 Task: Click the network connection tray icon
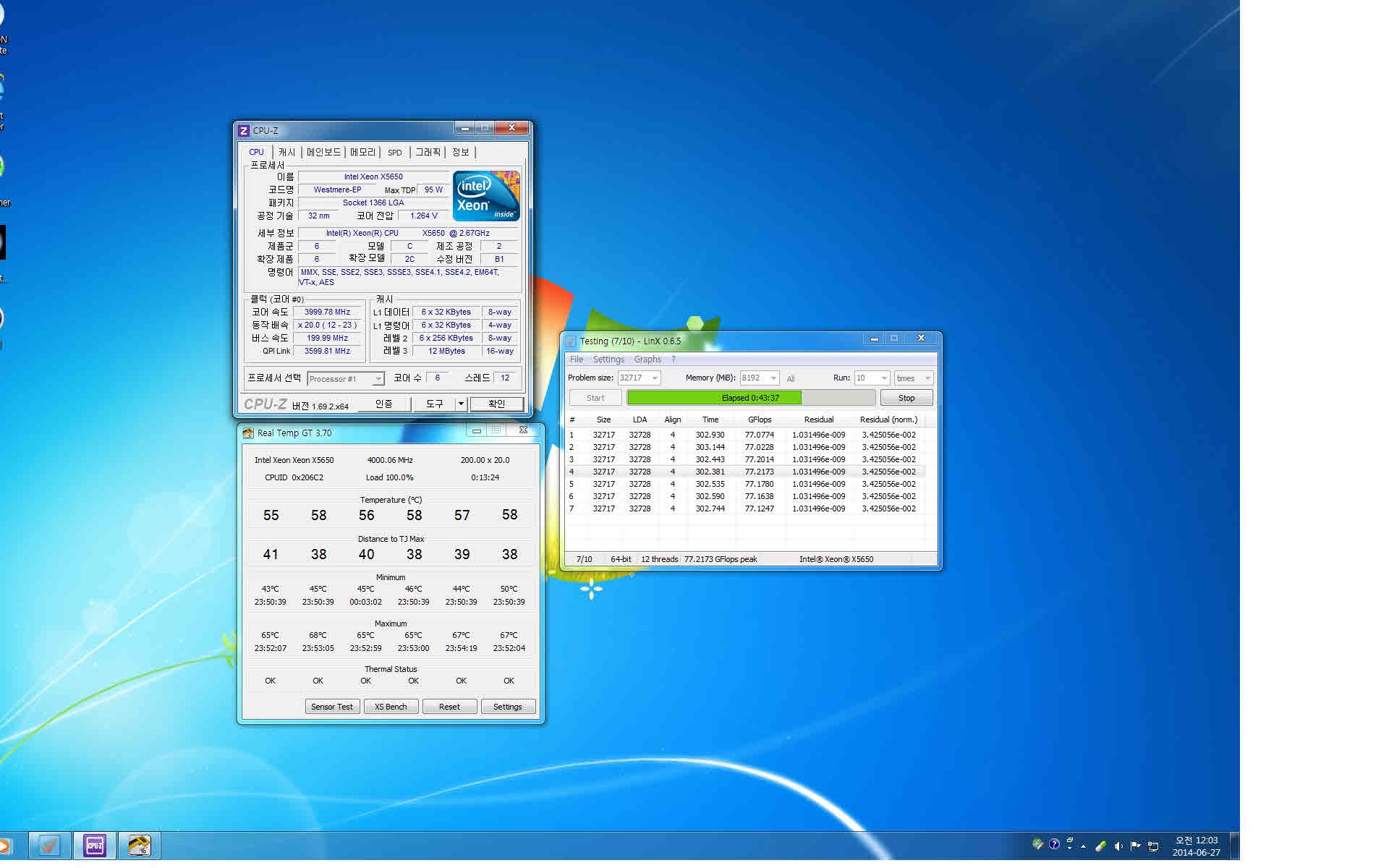1153,846
